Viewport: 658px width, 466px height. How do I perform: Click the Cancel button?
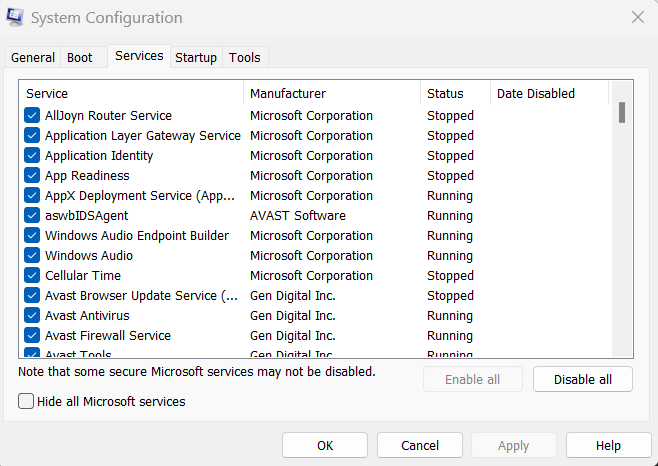(420, 445)
